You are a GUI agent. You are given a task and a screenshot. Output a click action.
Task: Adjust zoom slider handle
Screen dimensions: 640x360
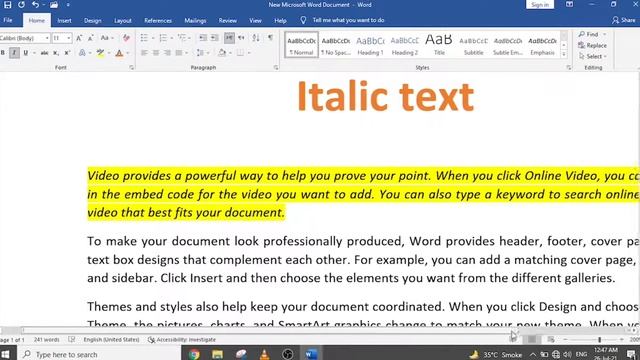pyautogui.click(x=599, y=339)
